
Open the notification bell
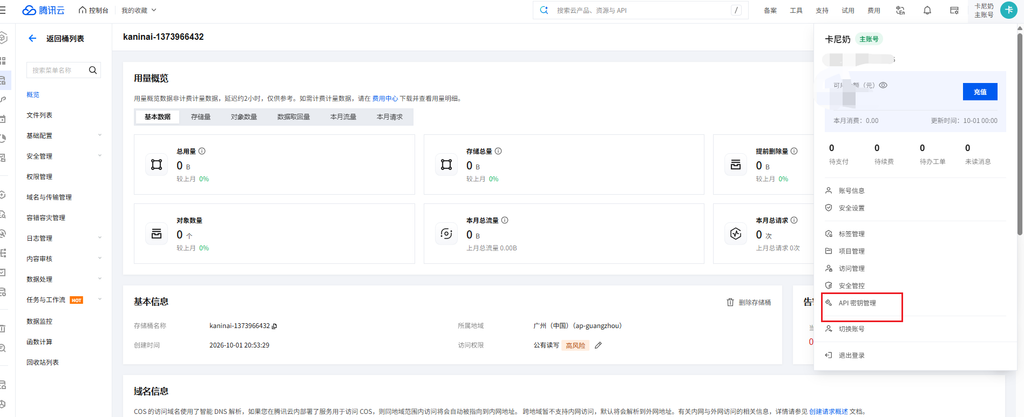tap(927, 10)
